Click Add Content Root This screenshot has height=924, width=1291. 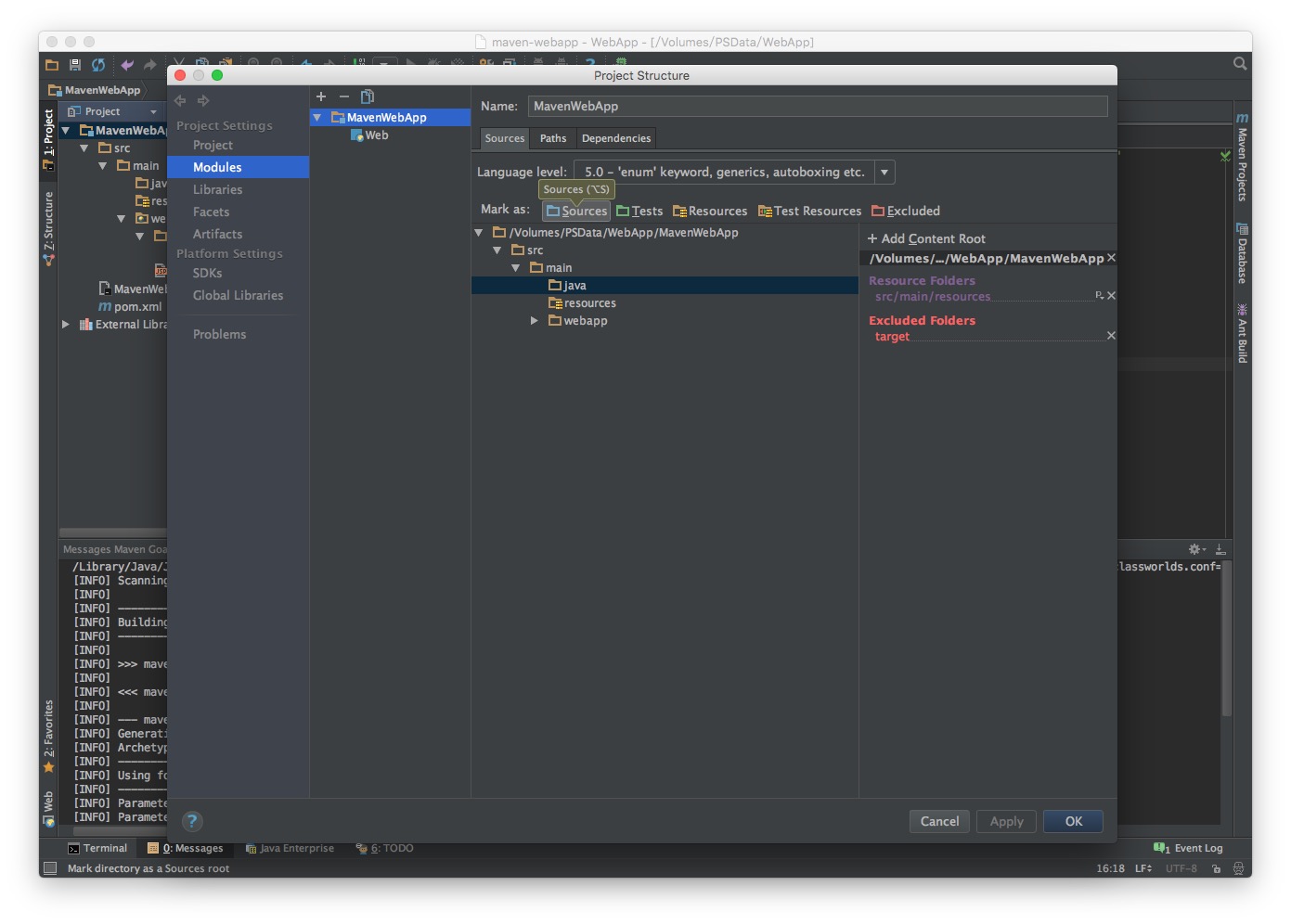tap(926, 238)
